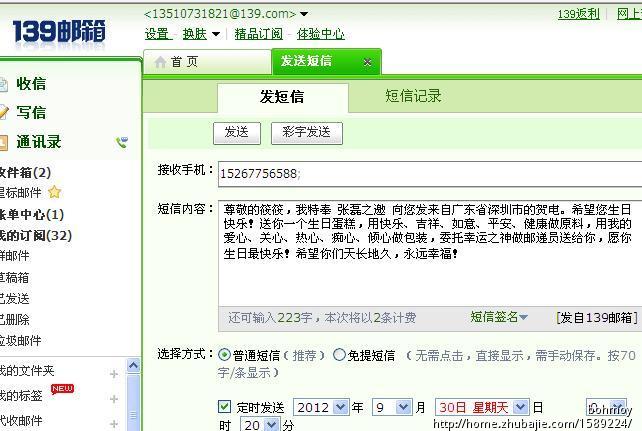Open the 精品订阅 link
642x431 pixels.
click(x=258, y=34)
